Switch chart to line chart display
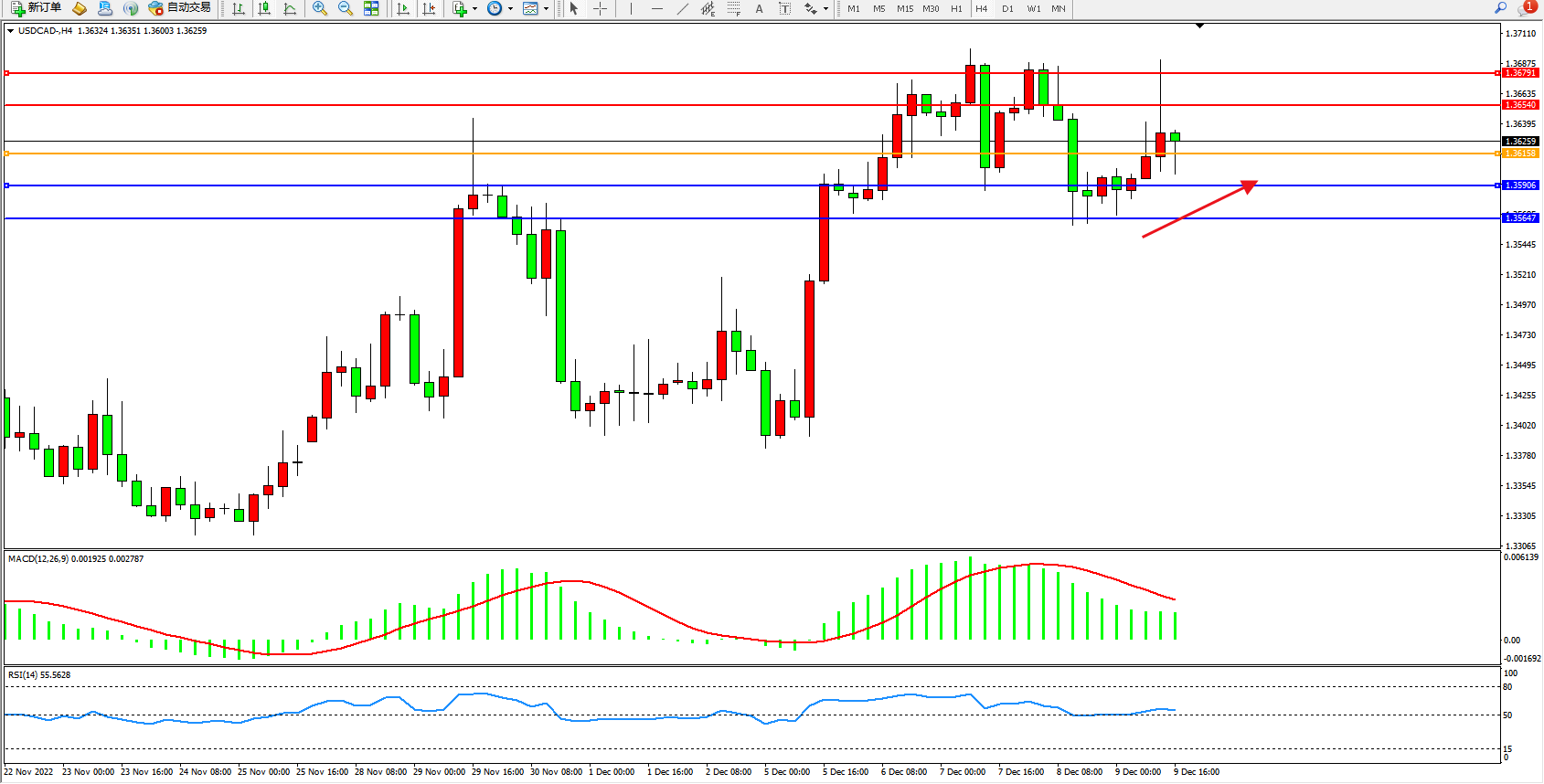 pyautogui.click(x=290, y=8)
